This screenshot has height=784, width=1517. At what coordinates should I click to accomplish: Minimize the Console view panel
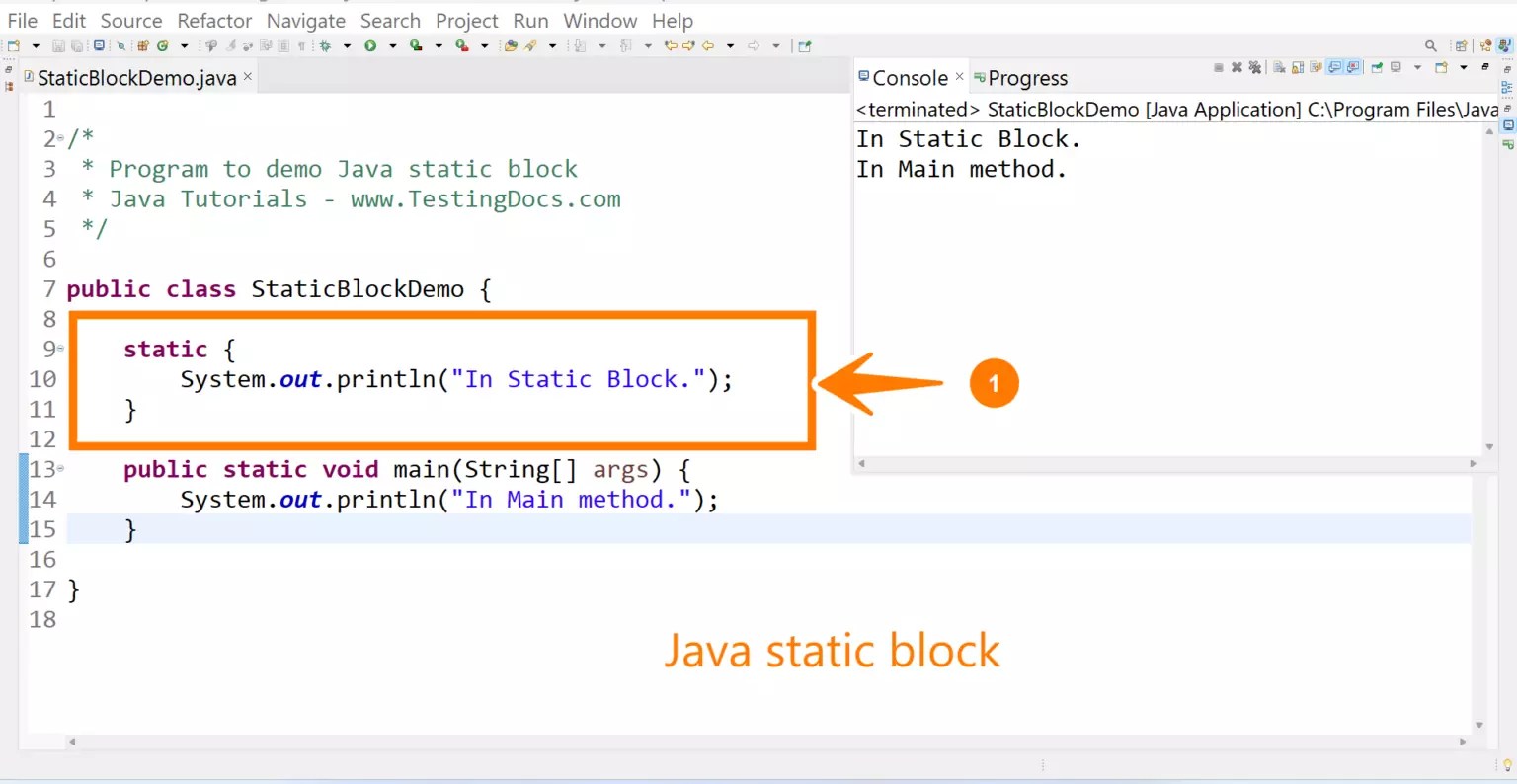coord(1485,67)
